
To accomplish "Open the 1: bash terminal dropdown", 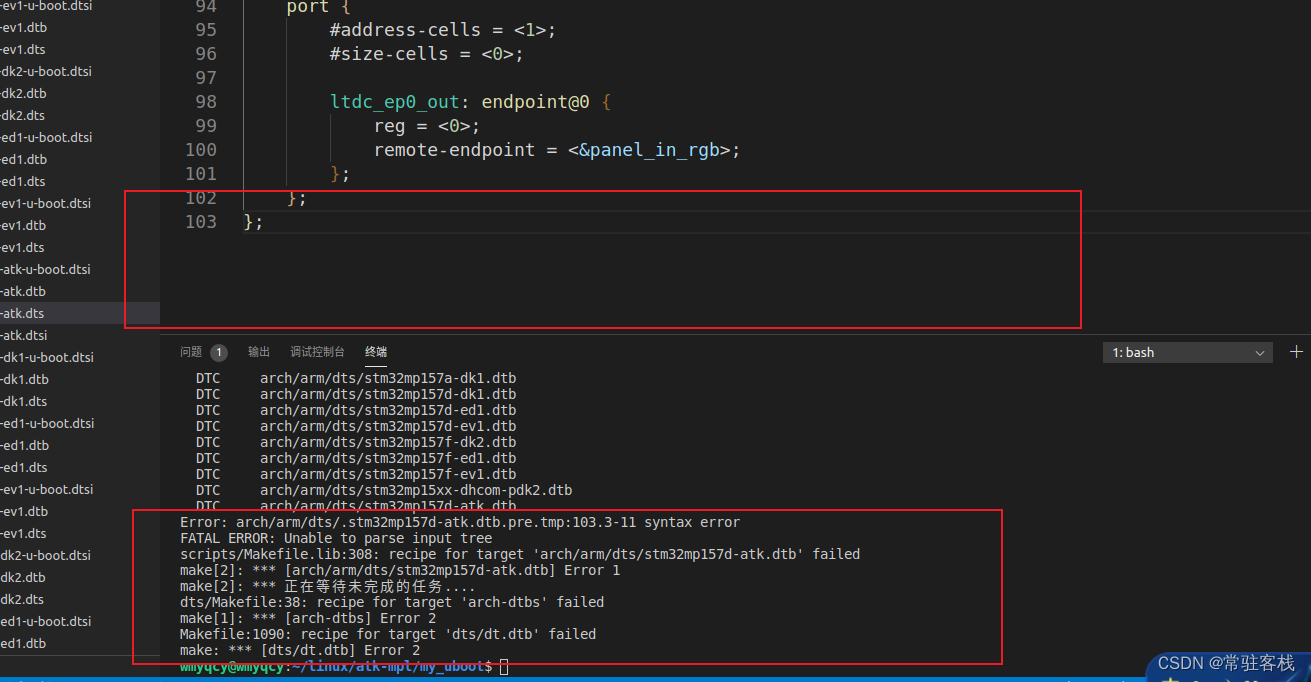I will click(x=1186, y=351).
